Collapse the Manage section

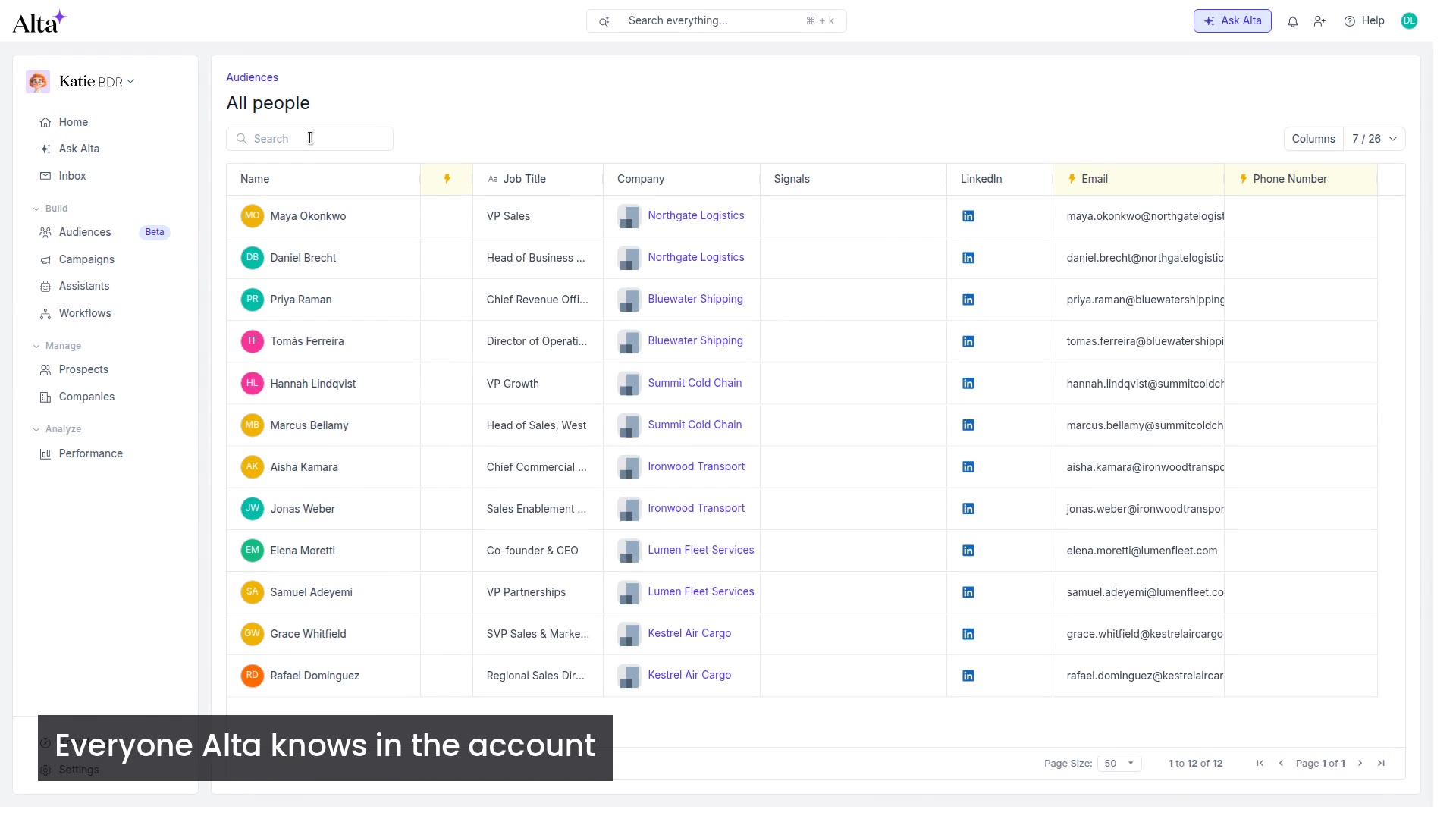click(57, 346)
